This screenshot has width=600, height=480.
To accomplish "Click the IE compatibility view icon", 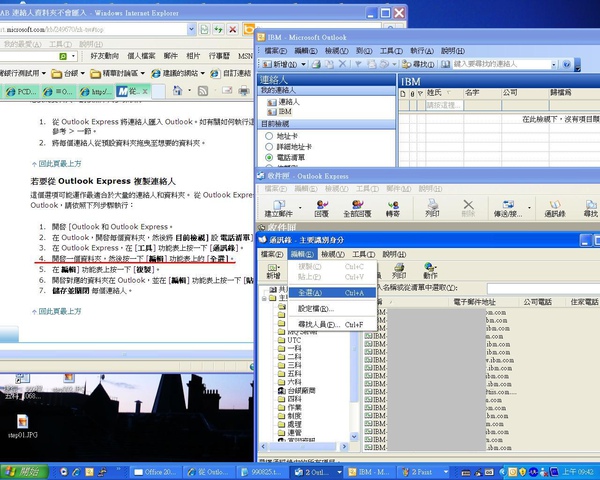I will [x=205, y=29].
